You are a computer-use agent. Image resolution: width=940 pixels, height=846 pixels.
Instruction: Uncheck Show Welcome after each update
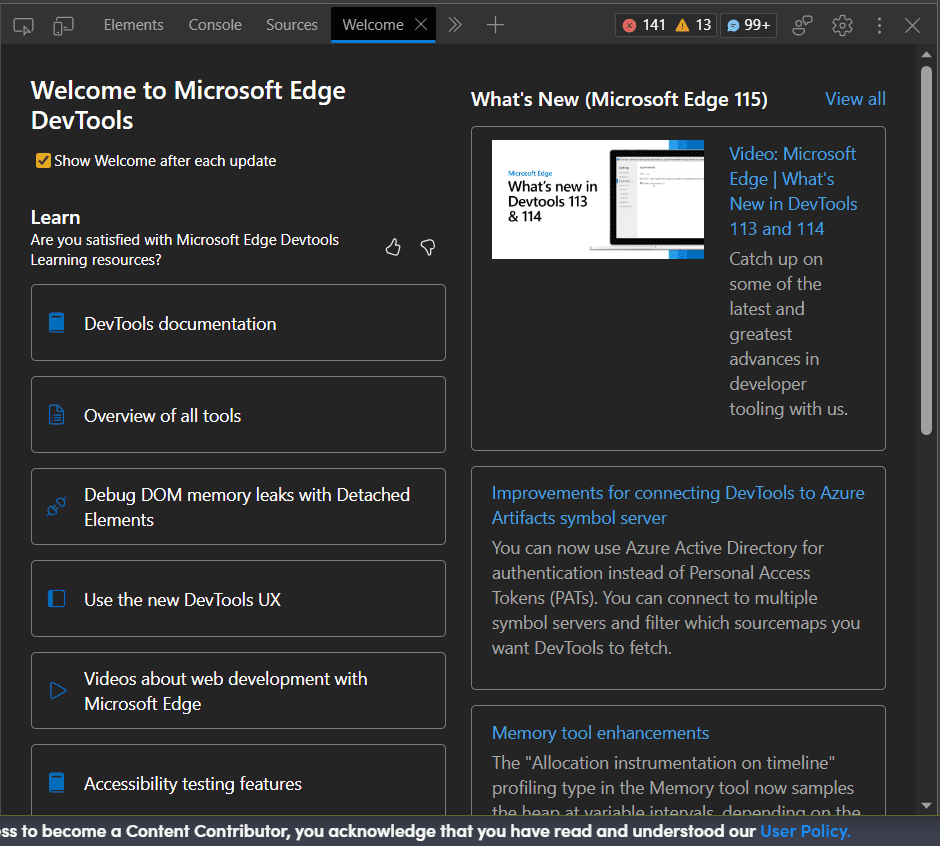[x=43, y=161]
